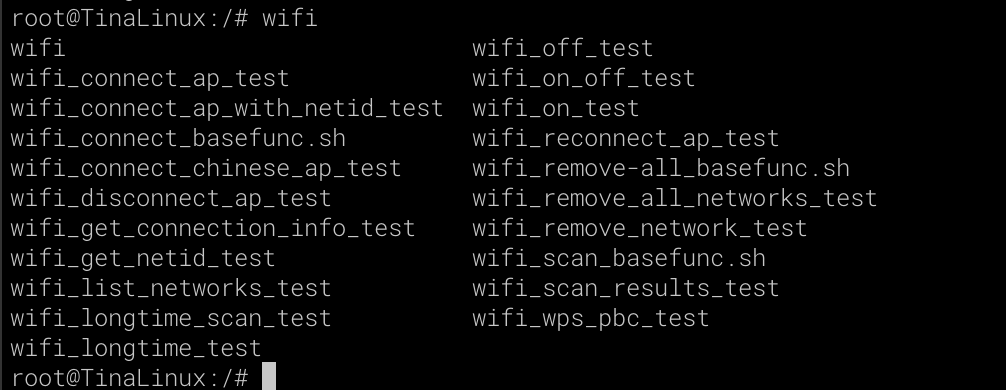Click wifi_remove-all_basefunc.sh script name

click(661, 169)
